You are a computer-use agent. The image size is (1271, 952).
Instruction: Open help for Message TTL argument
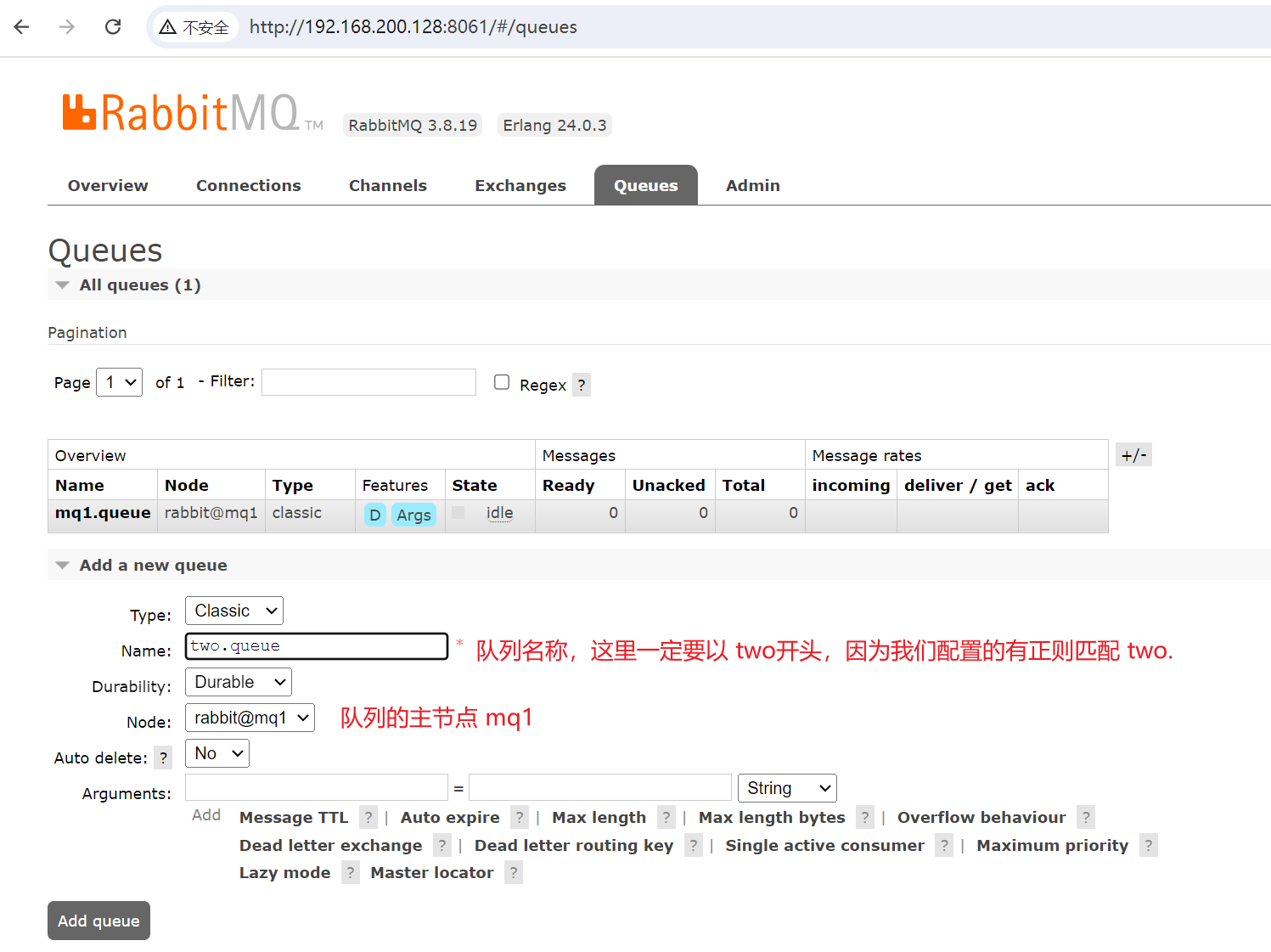368,817
